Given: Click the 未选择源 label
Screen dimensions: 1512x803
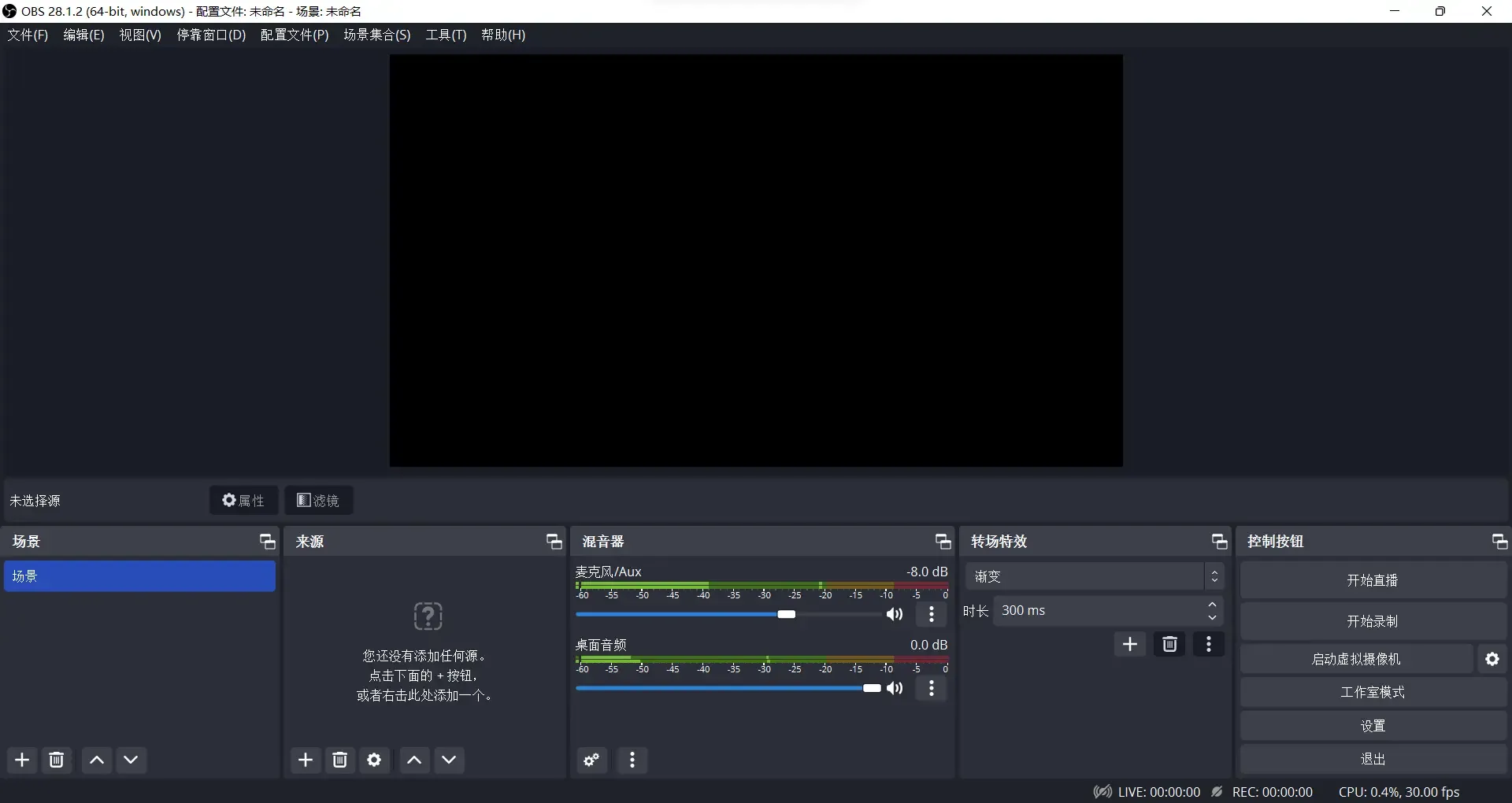Looking at the screenshot, I should pos(35,501).
